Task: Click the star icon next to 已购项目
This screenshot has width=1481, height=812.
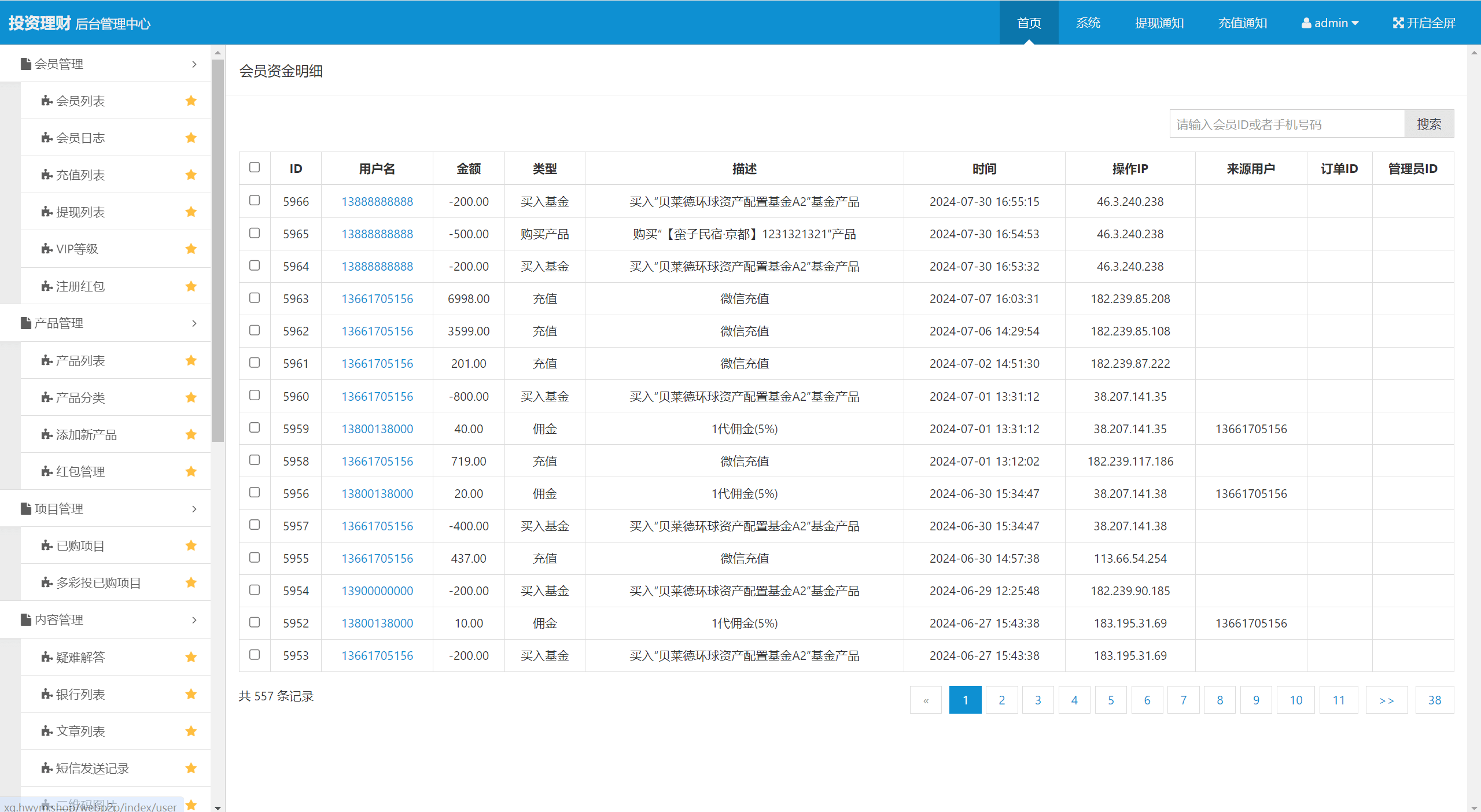Action: tap(191, 546)
